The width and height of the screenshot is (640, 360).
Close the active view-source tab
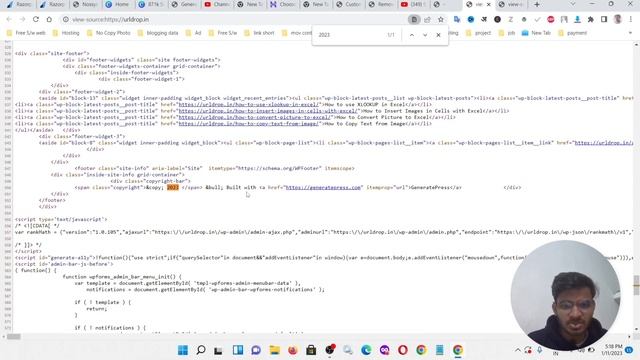click(489, 4)
